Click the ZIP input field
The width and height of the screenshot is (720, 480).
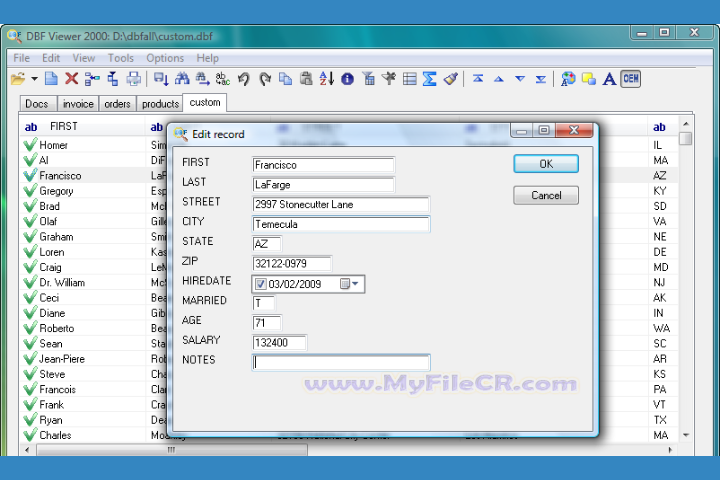click(x=292, y=264)
